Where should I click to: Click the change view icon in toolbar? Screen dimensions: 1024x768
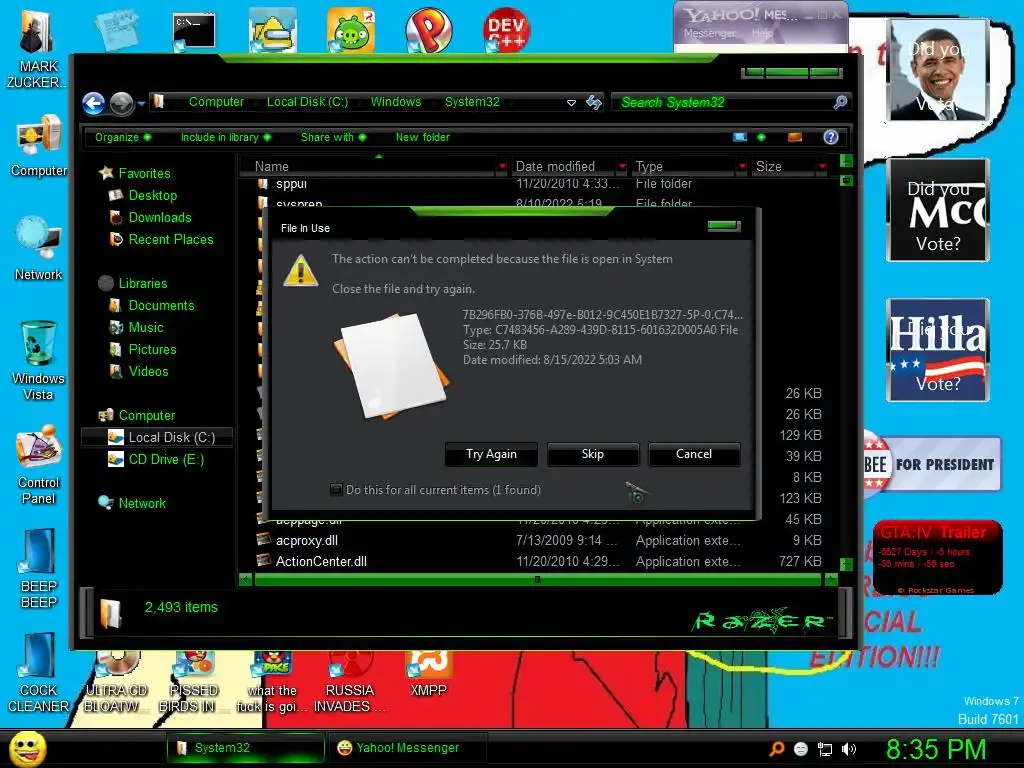(x=739, y=137)
